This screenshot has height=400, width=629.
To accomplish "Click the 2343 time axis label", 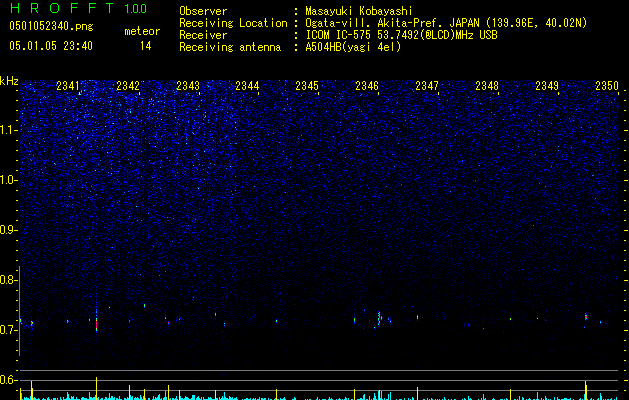I will pyautogui.click(x=188, y=85).
